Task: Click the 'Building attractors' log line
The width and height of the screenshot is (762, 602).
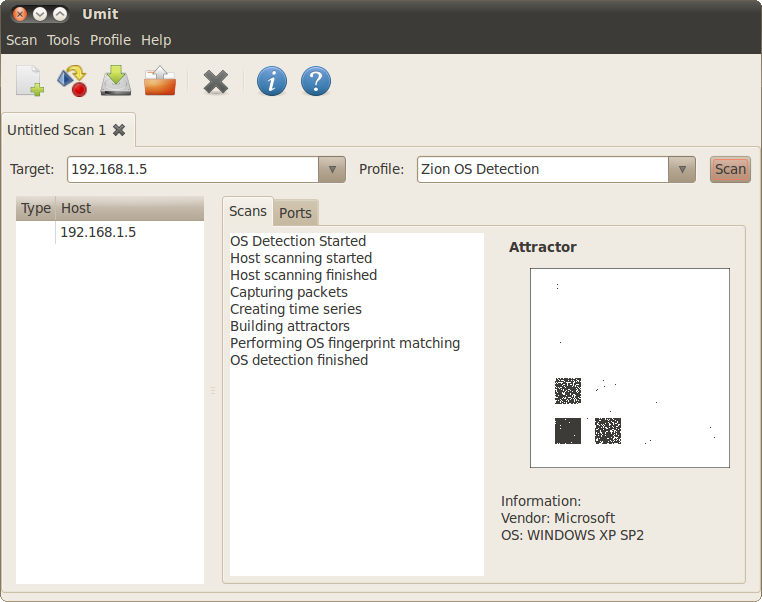Action: [290, 326]
